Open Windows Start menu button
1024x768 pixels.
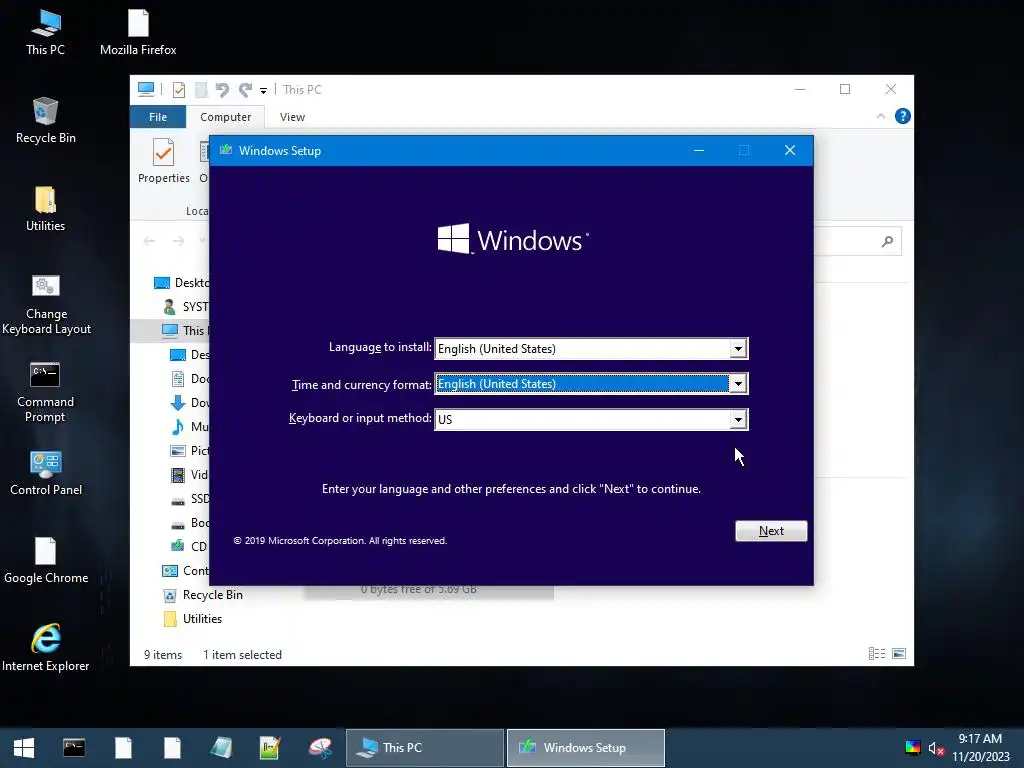(x=24, y=748)
